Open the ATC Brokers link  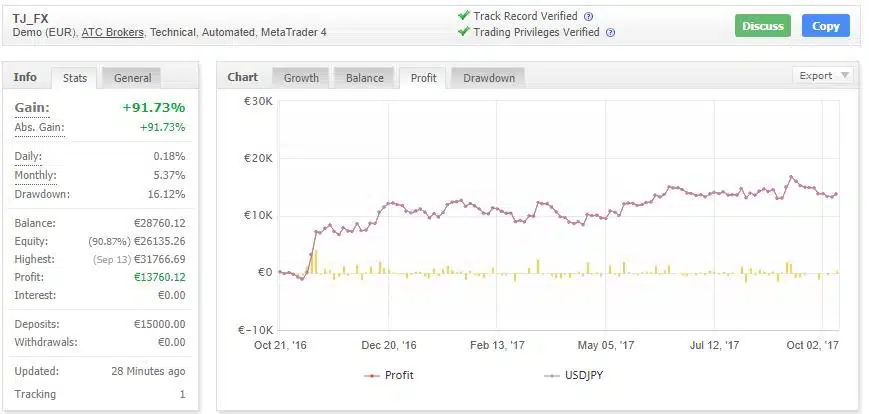[113, 33]
